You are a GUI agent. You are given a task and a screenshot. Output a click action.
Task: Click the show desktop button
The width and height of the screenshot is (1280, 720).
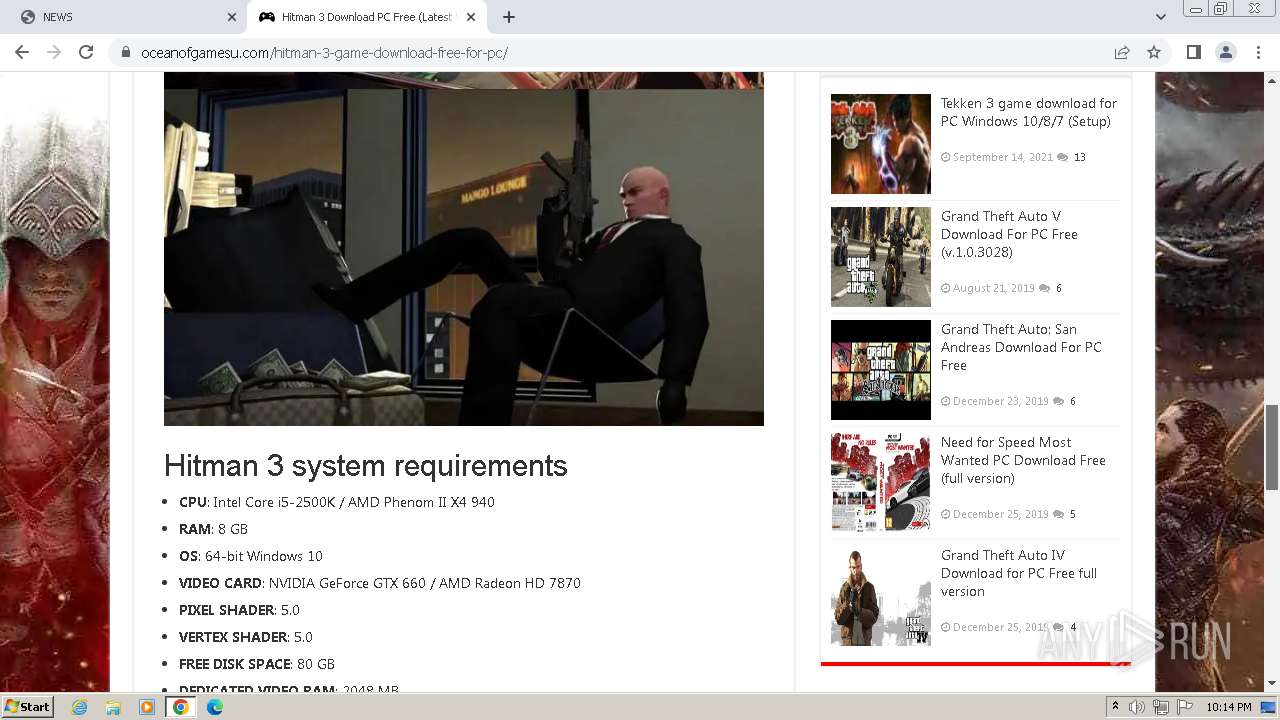point(1270,707)
